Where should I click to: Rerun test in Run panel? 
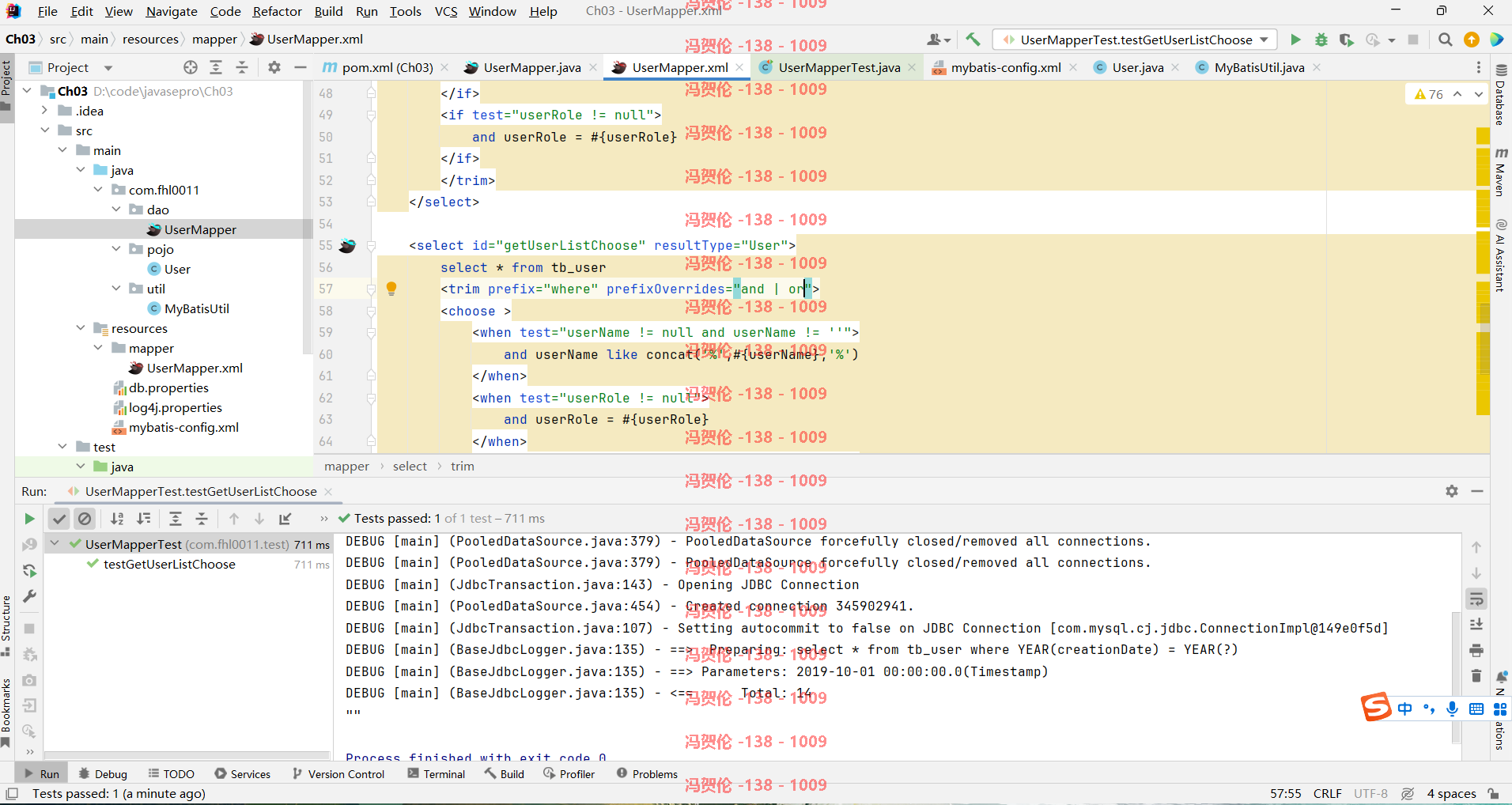(29, 519)
